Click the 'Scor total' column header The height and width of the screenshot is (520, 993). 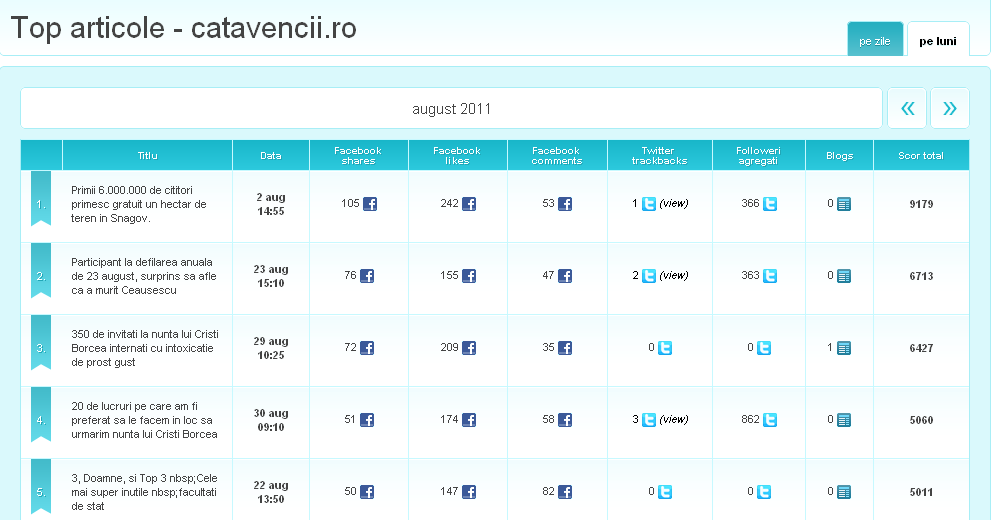tap(921, 156)
